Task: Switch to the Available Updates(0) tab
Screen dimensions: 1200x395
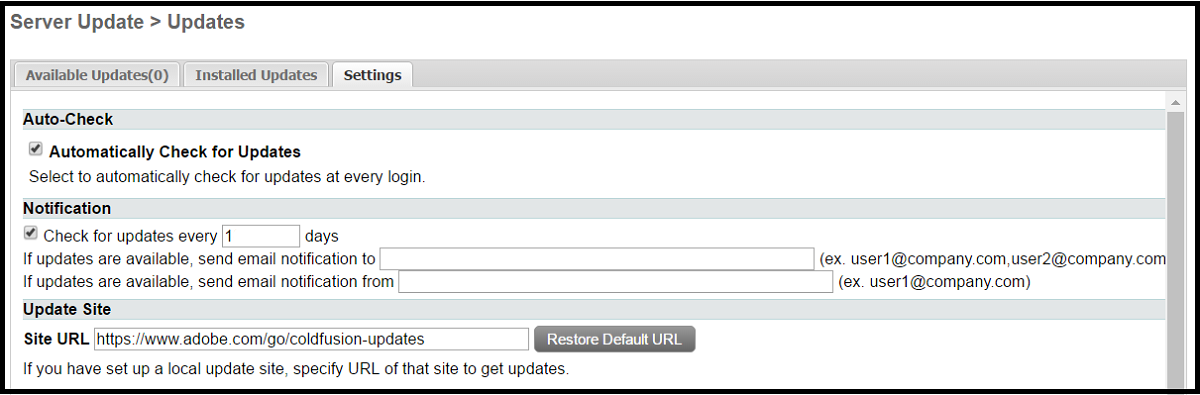Action: pos(97,75)
